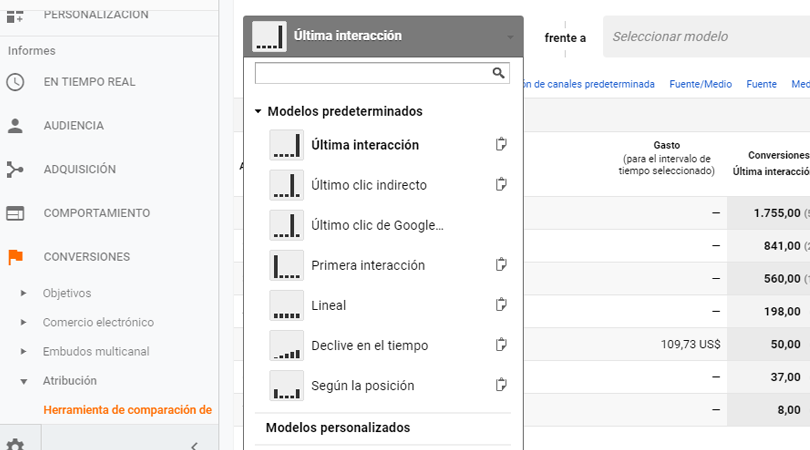The width and height of the screenshot is (810, 450).
Task: Click the Última interacción model bar icon in list
Action: coord(287,145)
